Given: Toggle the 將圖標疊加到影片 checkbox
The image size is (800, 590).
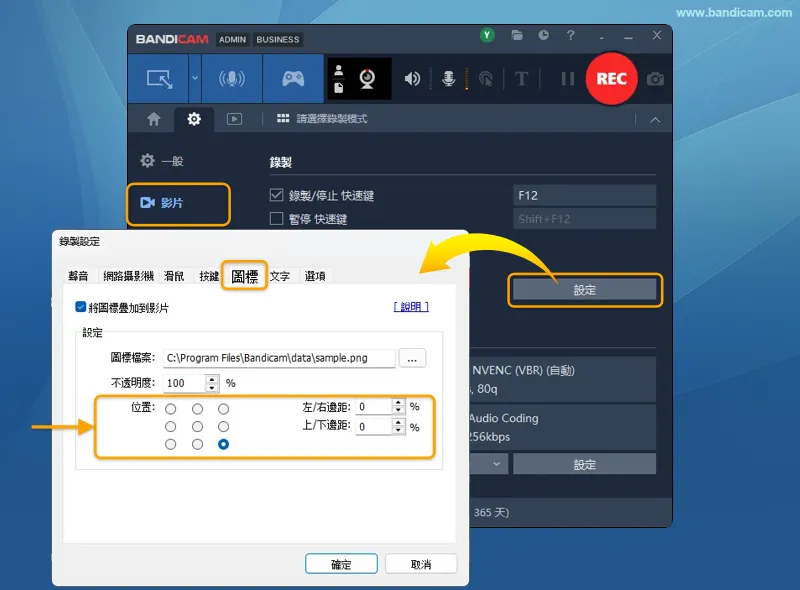Looking at the screenshot, I should click(x=81, y=307).
